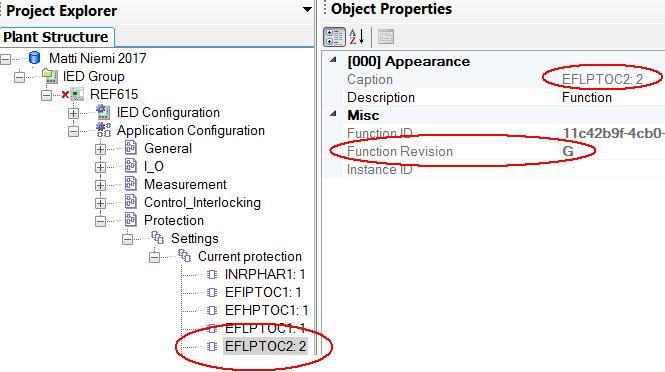Sort properties alphabetically with A-Z icon
The width and height of the screenshot is (665, 372).
[x=357, y=37]
